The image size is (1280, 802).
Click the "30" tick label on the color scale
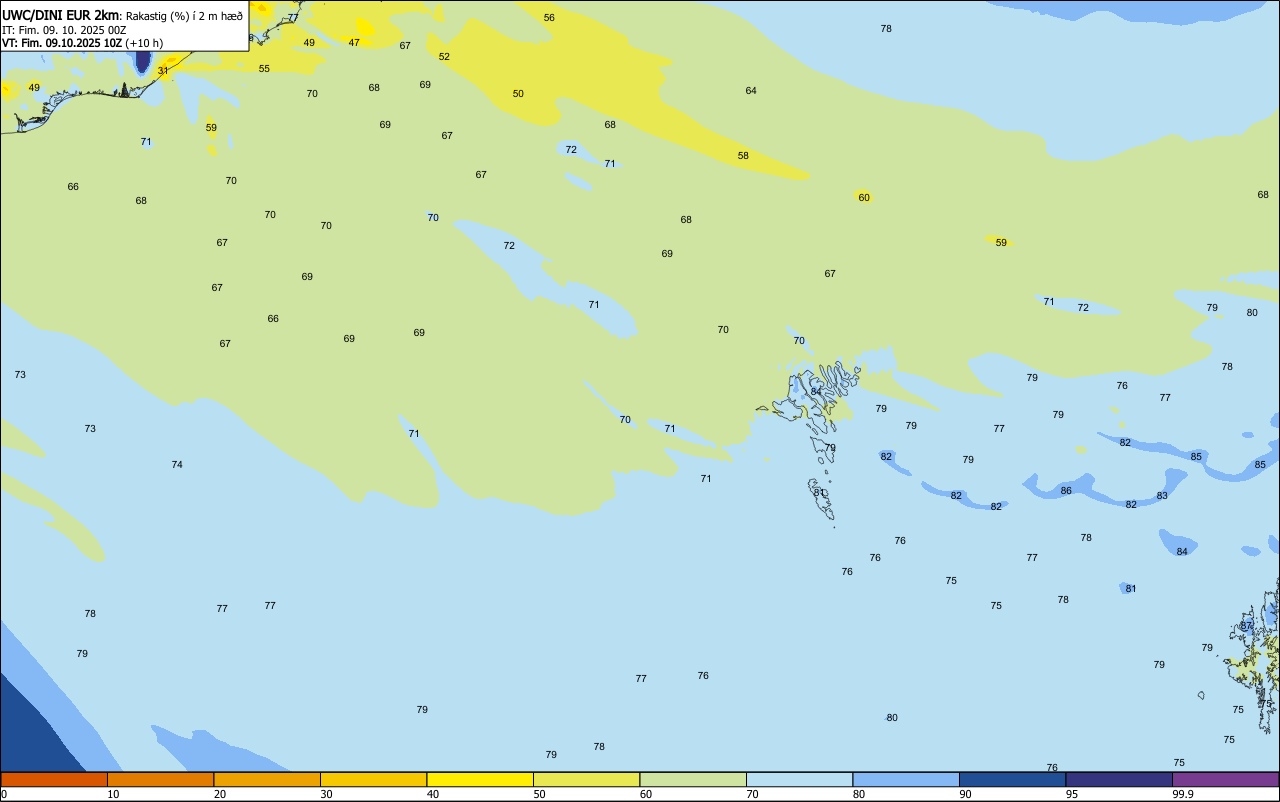click(x=326, y=794)
